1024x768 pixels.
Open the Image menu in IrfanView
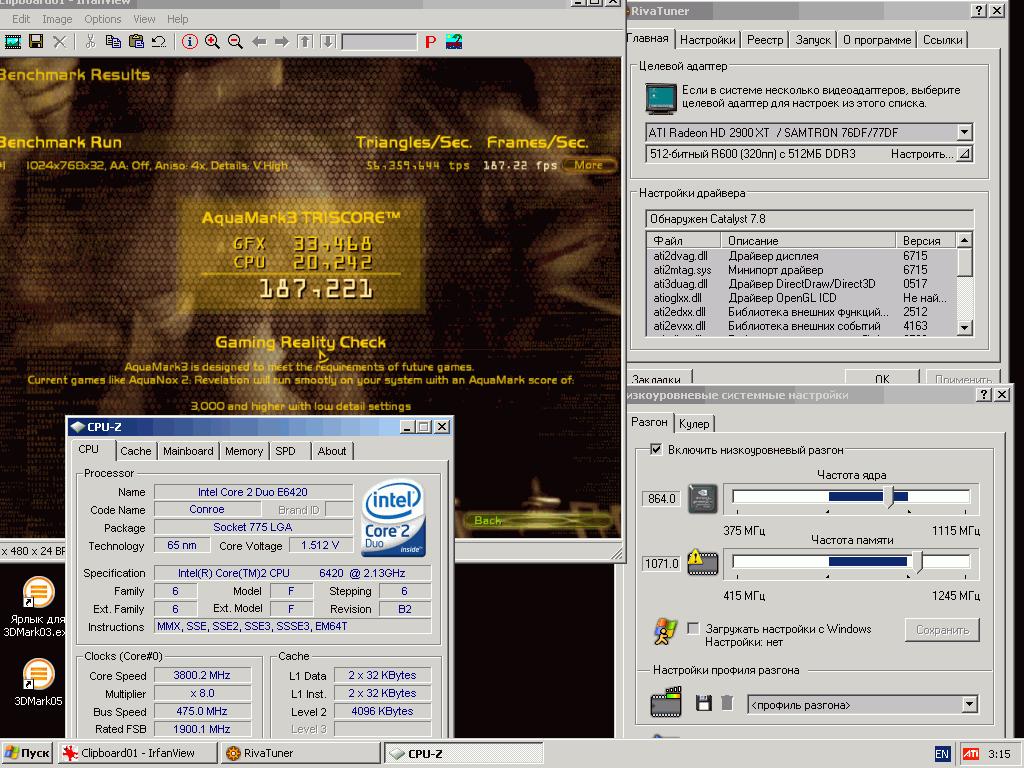[57, 19]
